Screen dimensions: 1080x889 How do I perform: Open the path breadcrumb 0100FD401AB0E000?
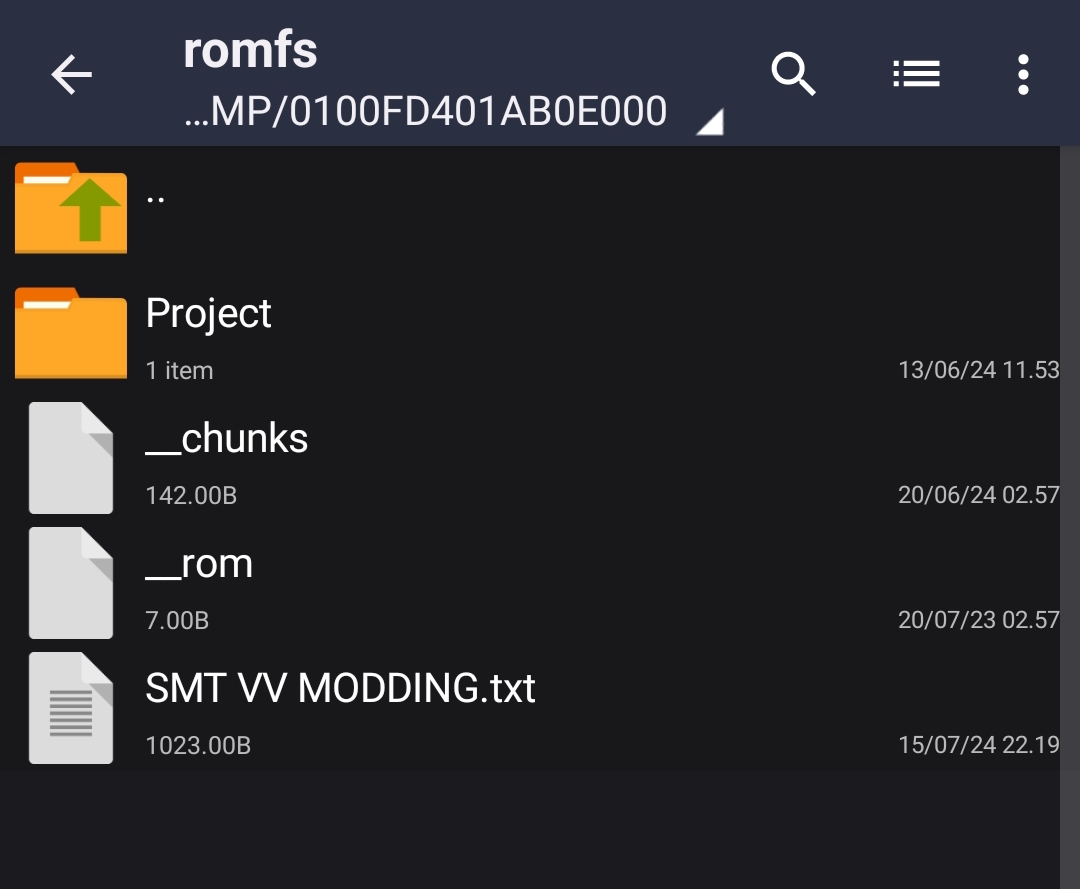click(x=426, y=112)
